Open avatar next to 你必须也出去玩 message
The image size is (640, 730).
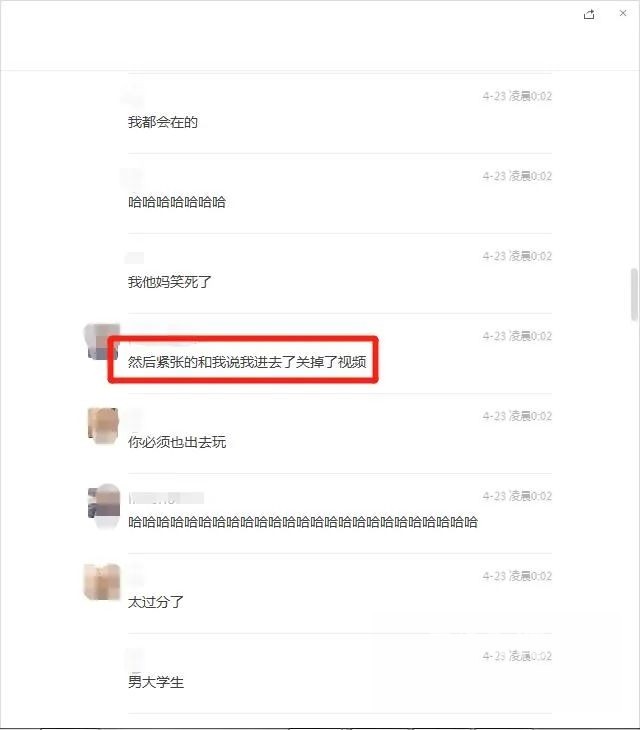[x=102, y=426]
